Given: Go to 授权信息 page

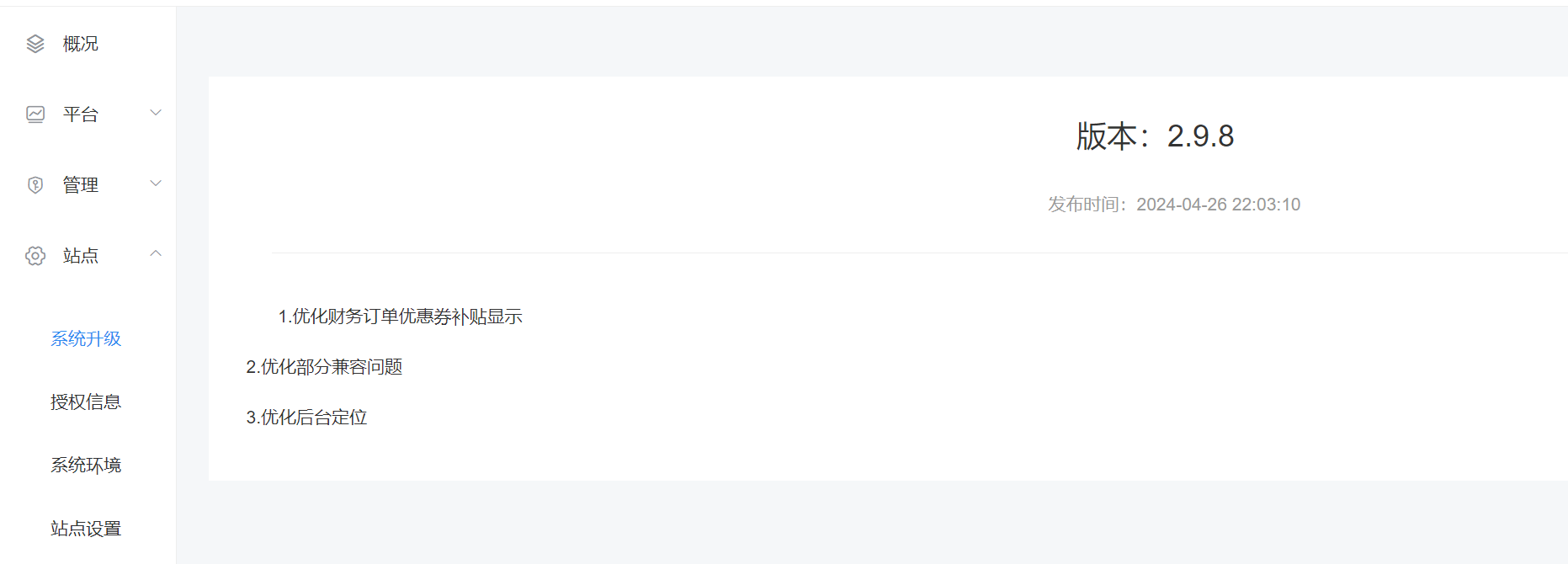Looking at the screenshot, I should pos(86,402).
